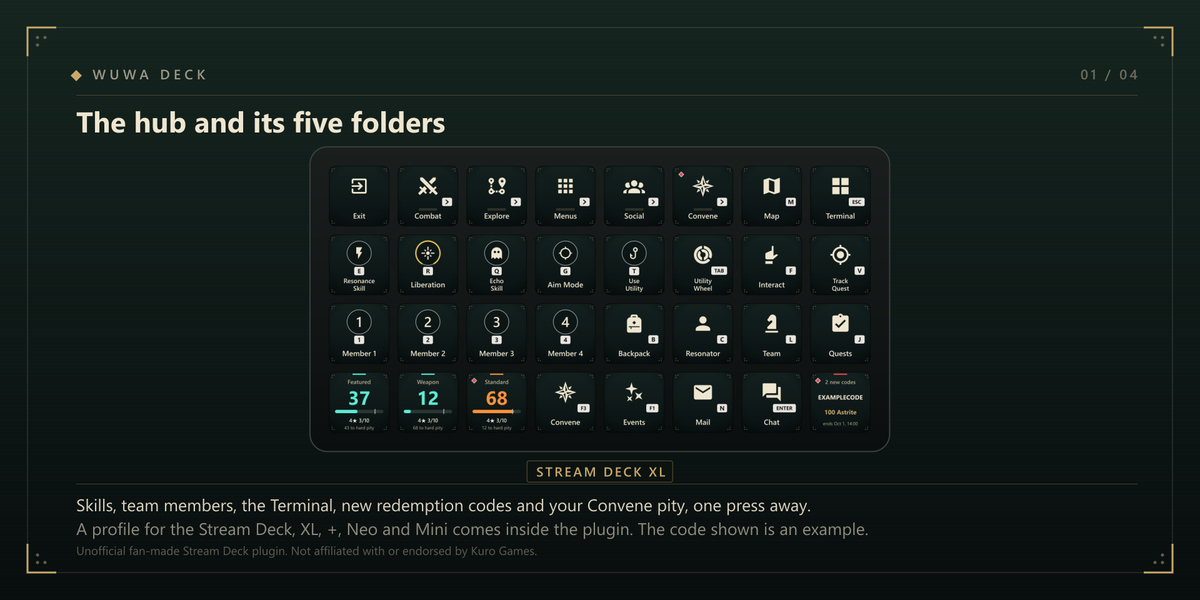1200x600 pixels.
Task: Open the Quests key
Action: tap(840, 334)
